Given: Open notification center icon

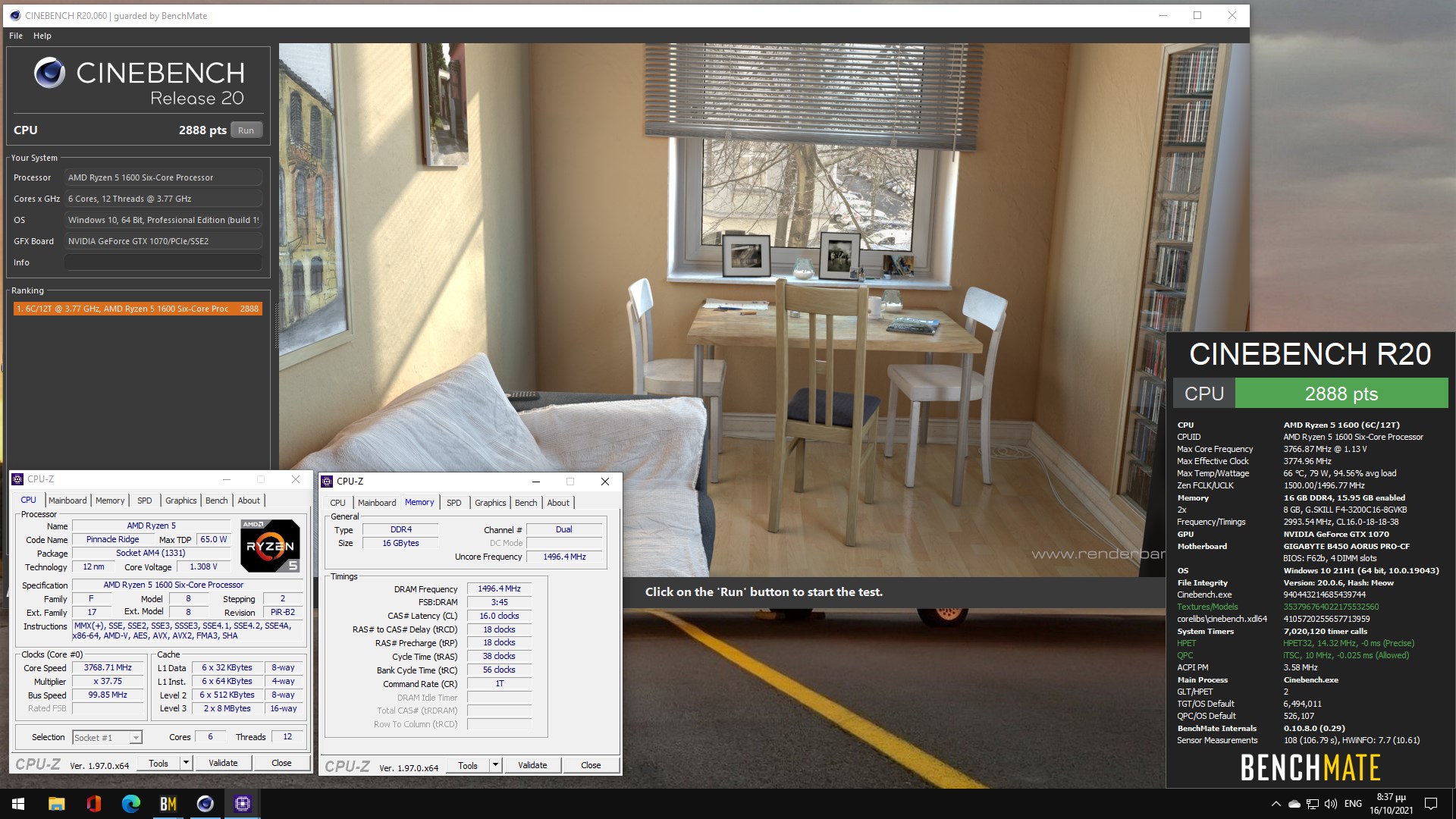Looking at the screenshot, I should (x=1431, y=804).
